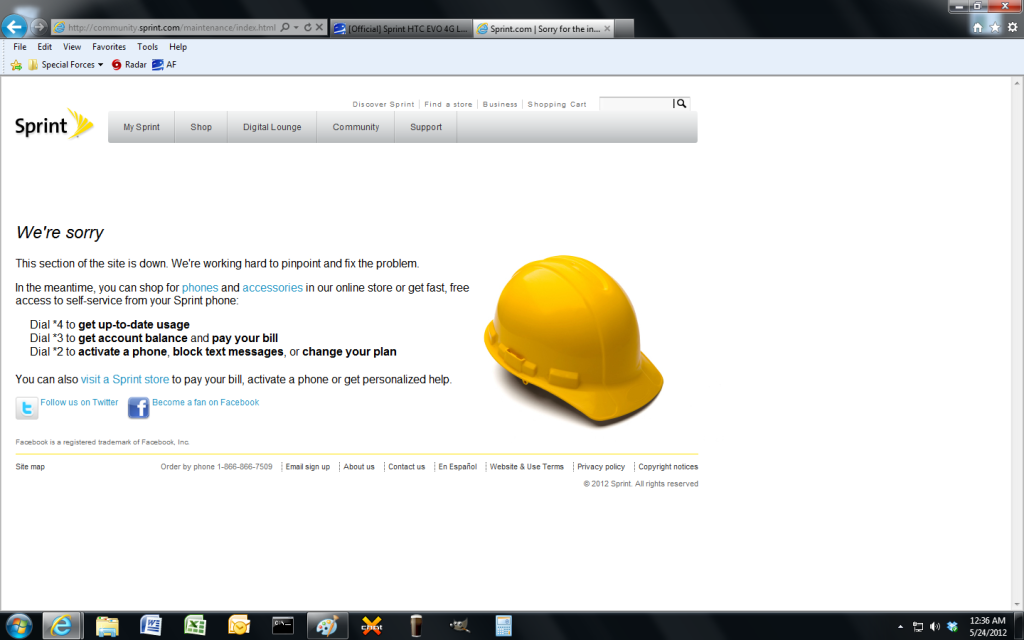Viewport: 1024px width, 640px height.
Task: Launch Microsoft Excel from the taskbar
Action: pyautogui.click(x=195, y=626)
